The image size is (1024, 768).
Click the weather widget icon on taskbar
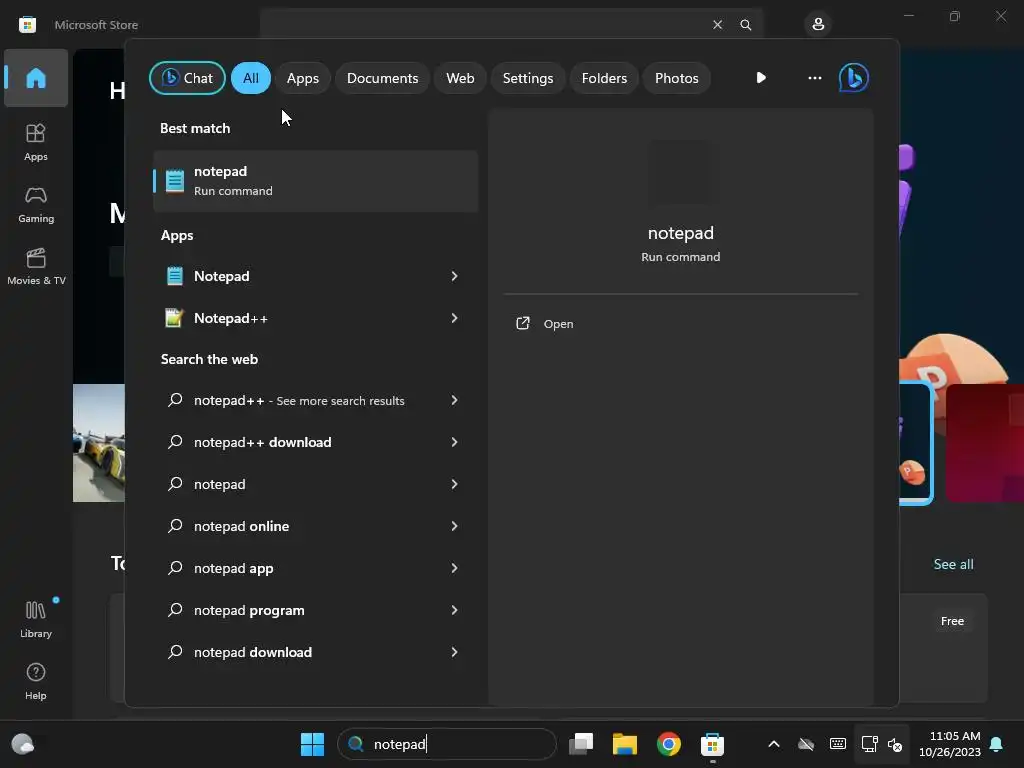pos(23,744)
